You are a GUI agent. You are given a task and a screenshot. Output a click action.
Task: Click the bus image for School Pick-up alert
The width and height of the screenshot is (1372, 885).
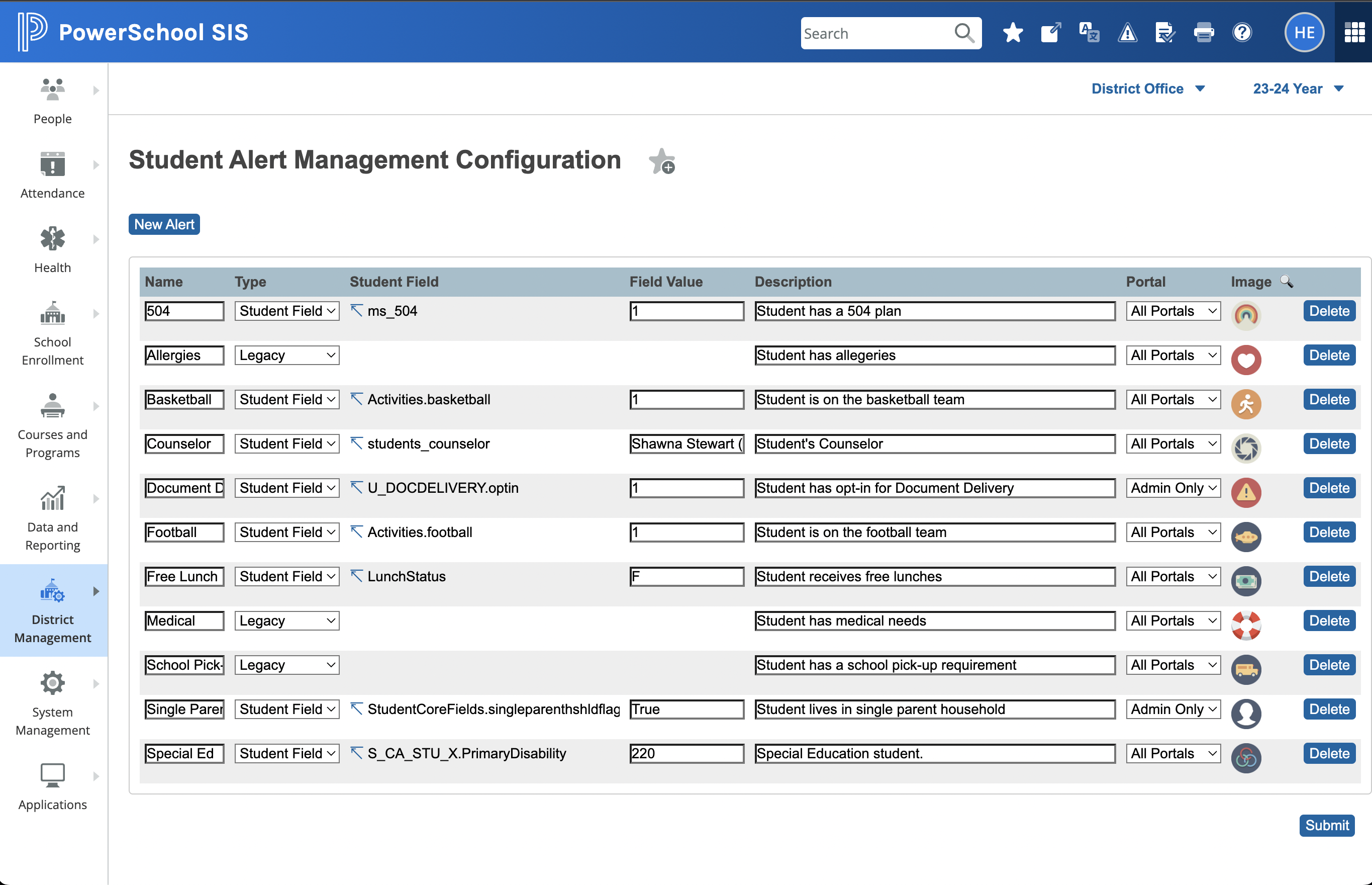[x=1246, y=669]
